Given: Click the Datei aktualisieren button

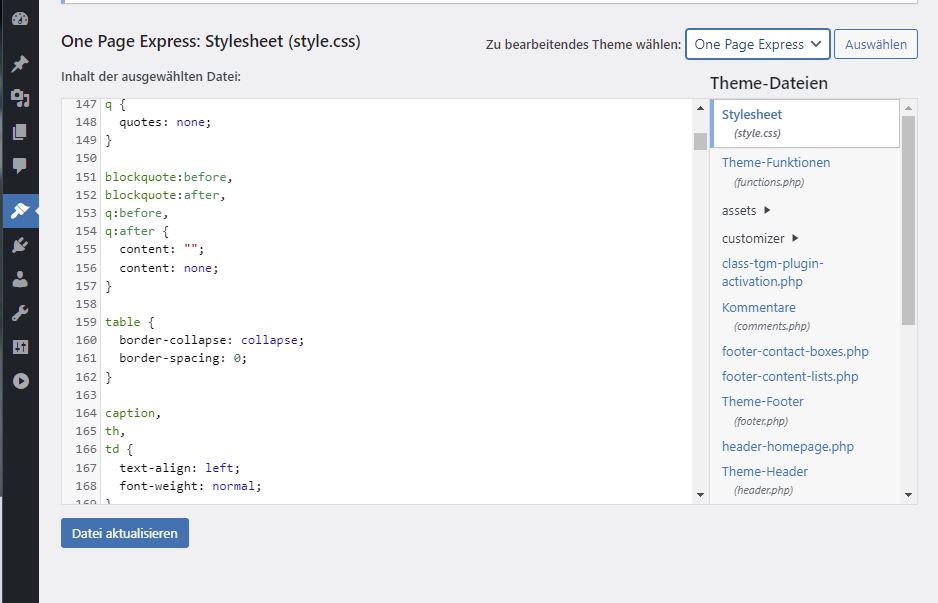Looking at the screenshot, I should tap(125, 533).
